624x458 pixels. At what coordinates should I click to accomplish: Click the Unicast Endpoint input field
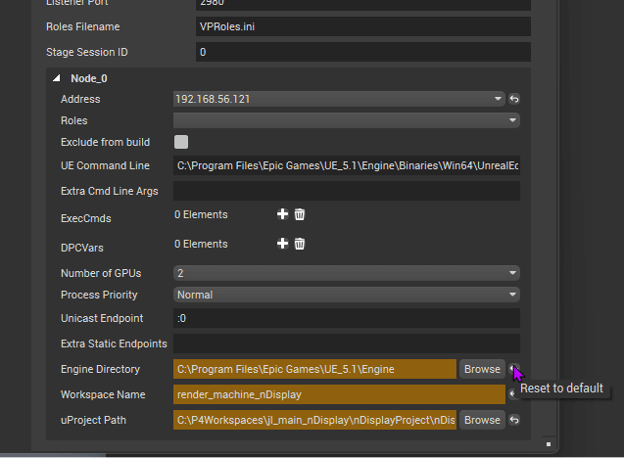(345, 318)
